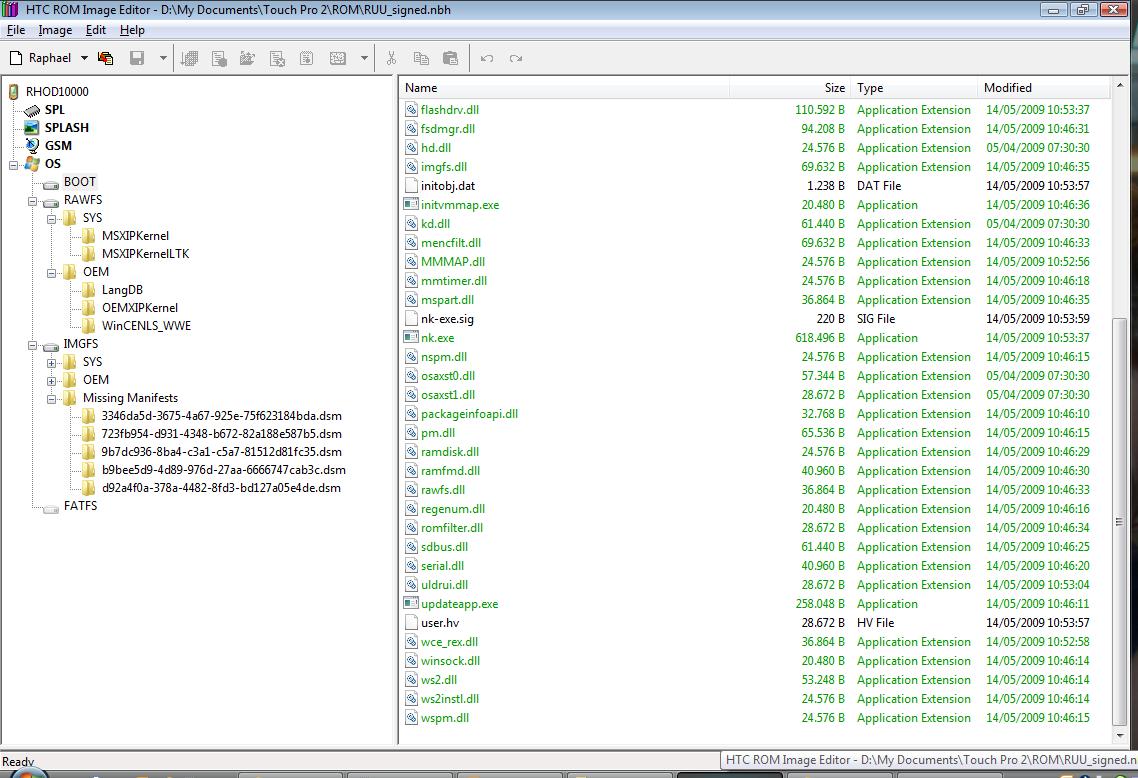
Task: Open the toolbar dropdown arrow before the scissors icon
Action: 364,58
